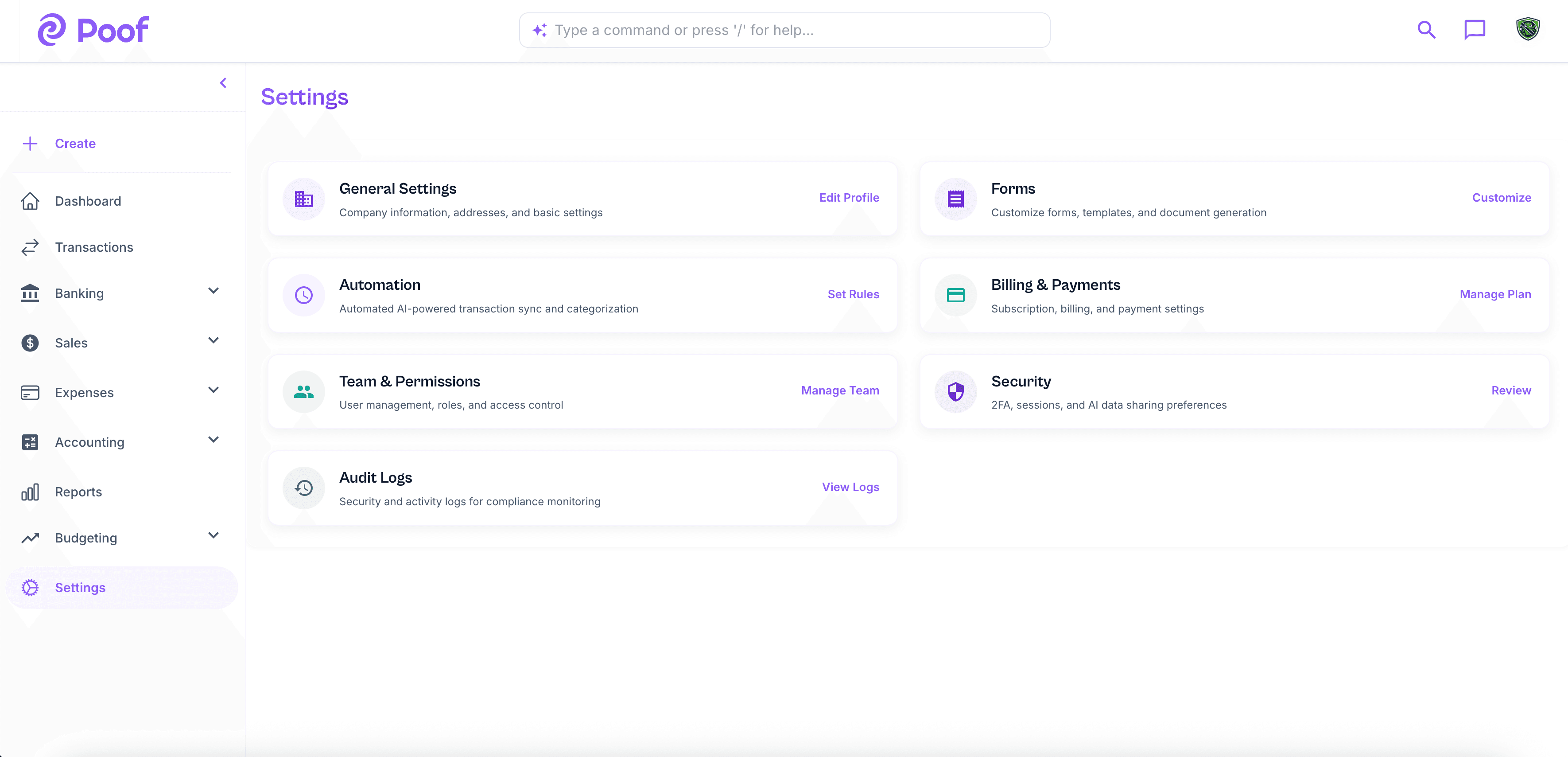Open Settings from the sidebar
The width and height of the screenshot is (1568, 757).
click(x=80, y=587)
